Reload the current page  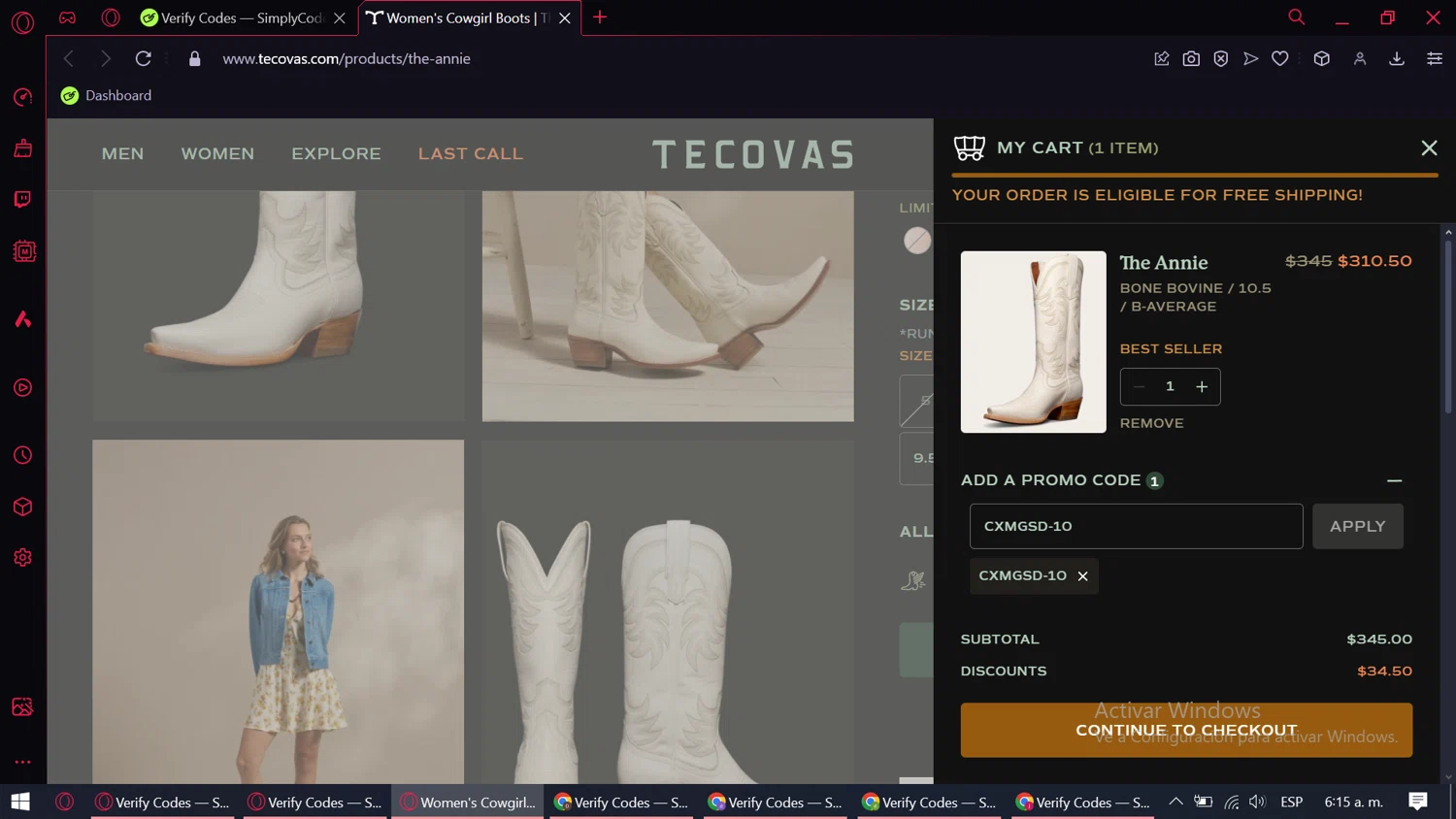[143, 58]
